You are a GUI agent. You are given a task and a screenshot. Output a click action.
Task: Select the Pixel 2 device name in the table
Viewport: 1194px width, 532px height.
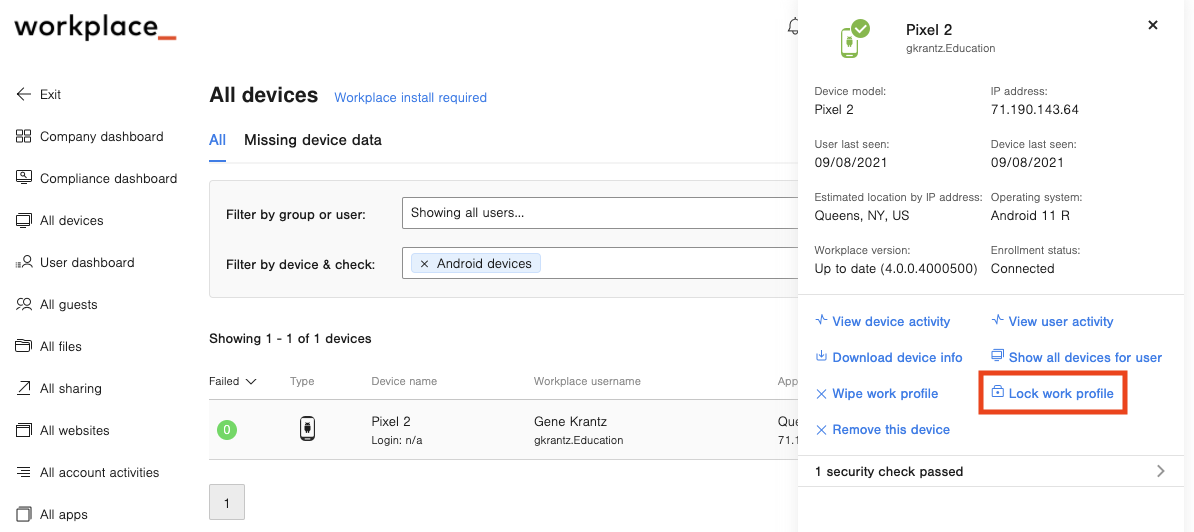pos(391,421)
